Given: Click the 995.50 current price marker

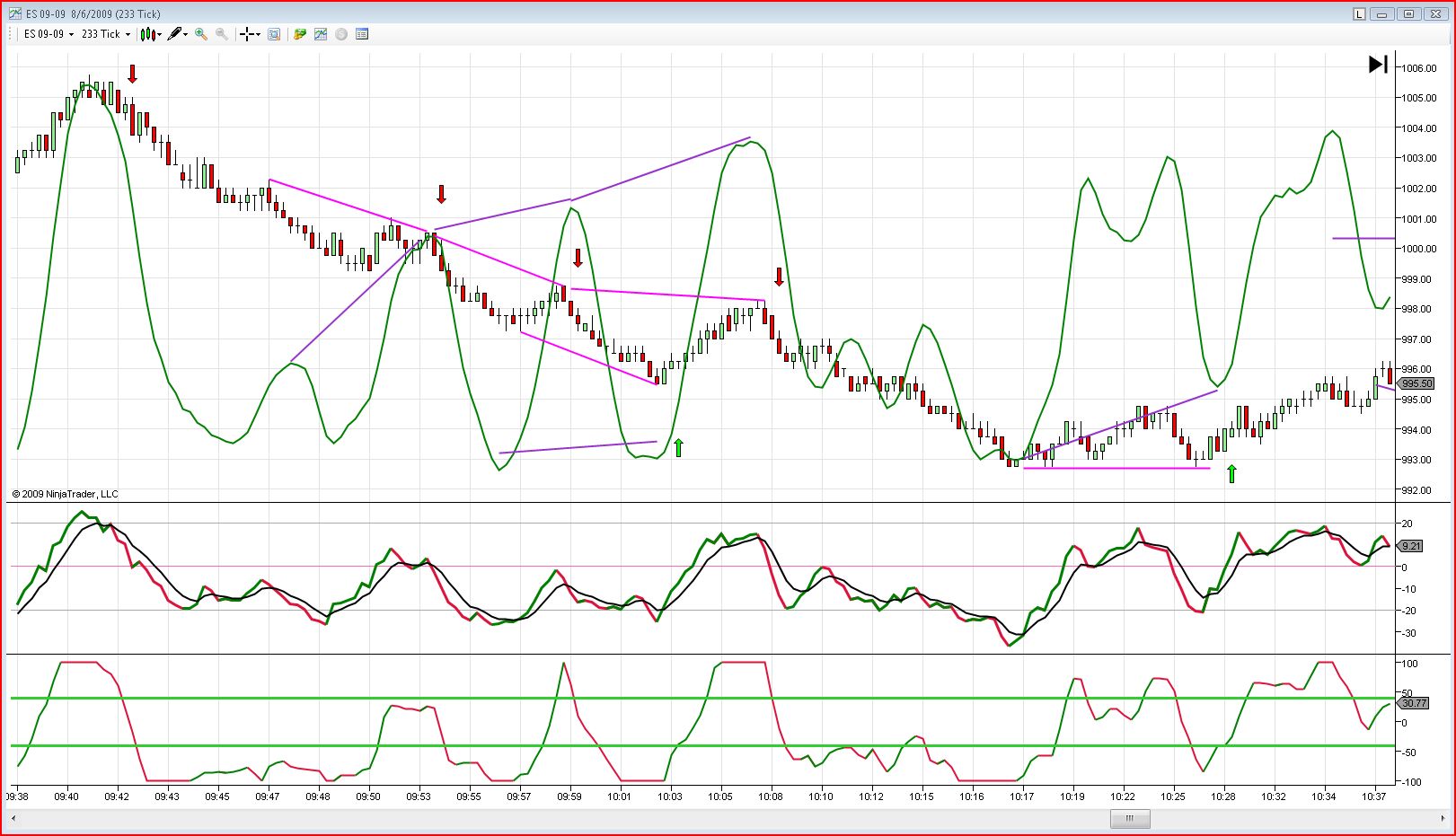Looking at the screenshot, I should (x=1416, y=383).
